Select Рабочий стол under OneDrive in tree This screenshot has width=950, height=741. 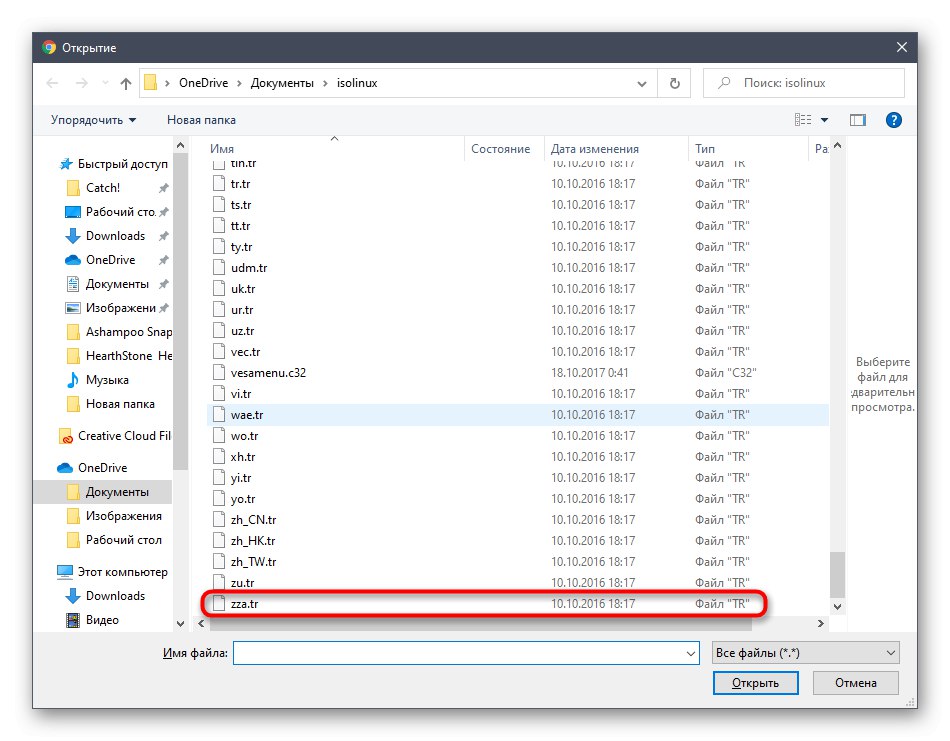(114, 540)
